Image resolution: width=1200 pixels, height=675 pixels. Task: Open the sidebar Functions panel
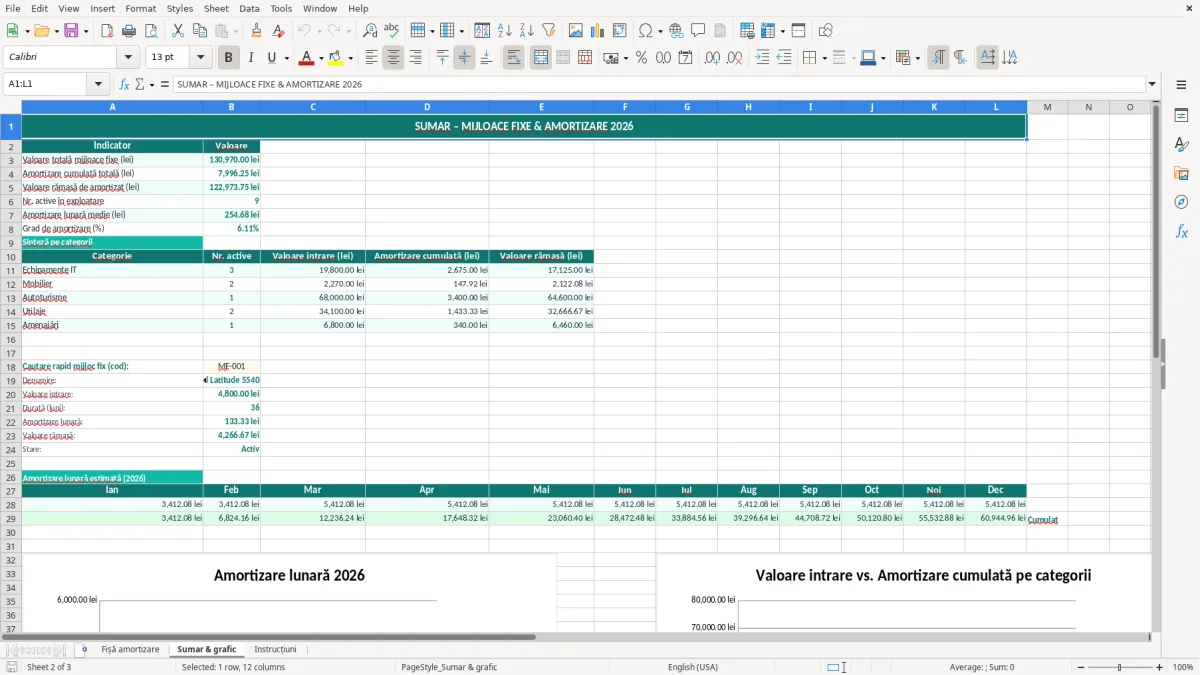[x=1181, y=231]
